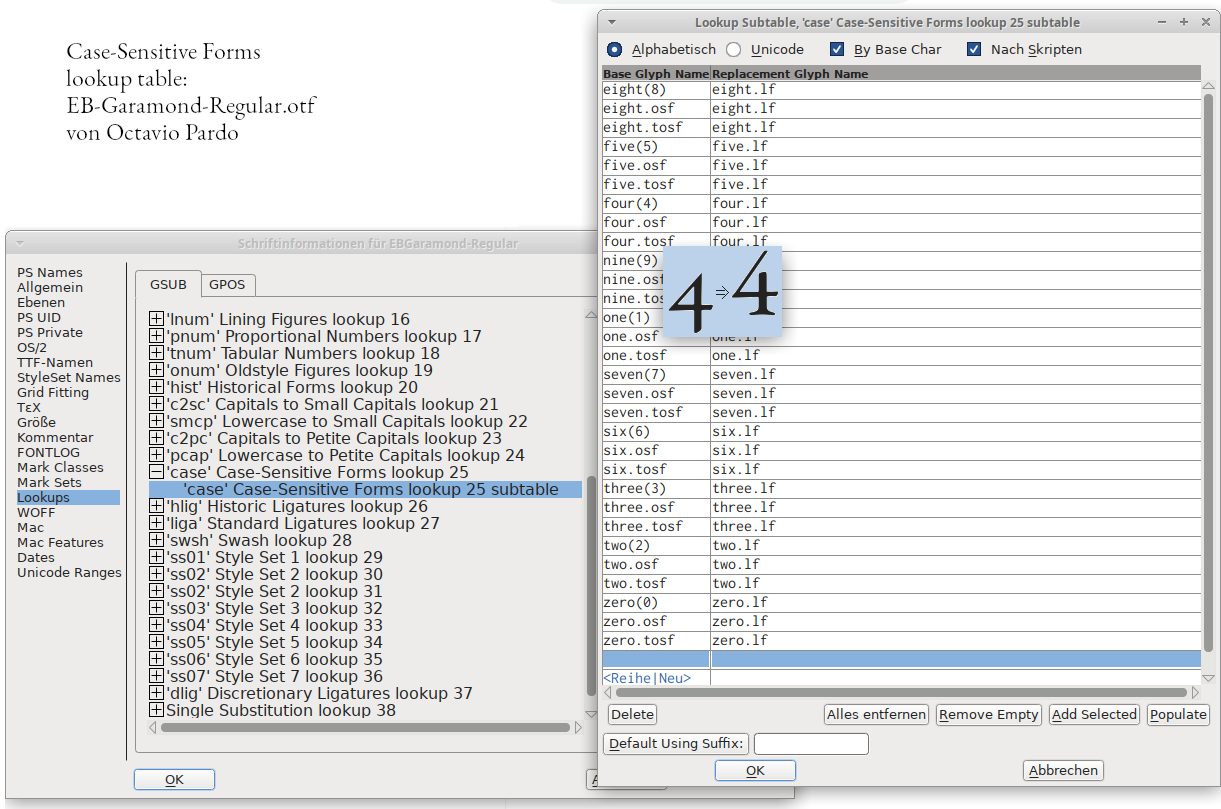
Task: Open StyleSet Names section in sidebar
Action: coord(69,377)
